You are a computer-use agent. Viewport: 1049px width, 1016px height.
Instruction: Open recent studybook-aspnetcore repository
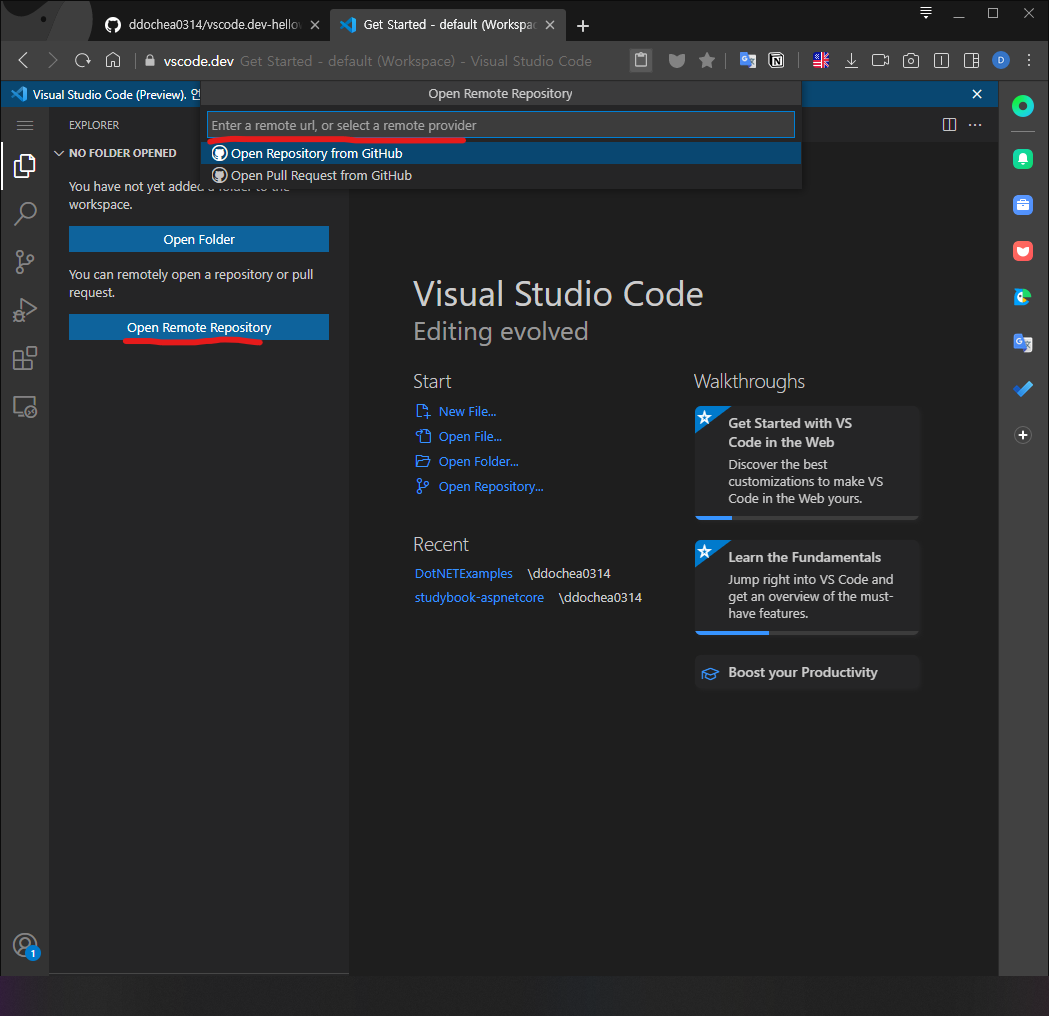(479, 598)
